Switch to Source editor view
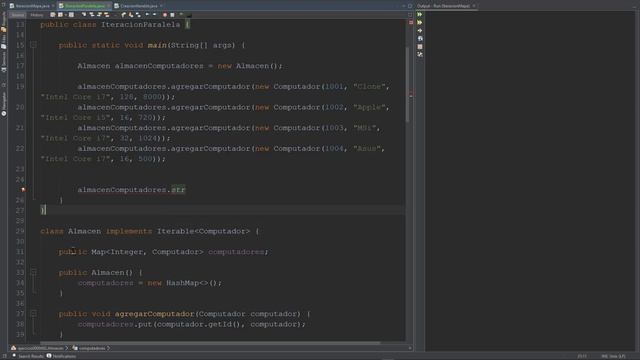Viewport: 640px width, 360px height. tap(18, 15)
